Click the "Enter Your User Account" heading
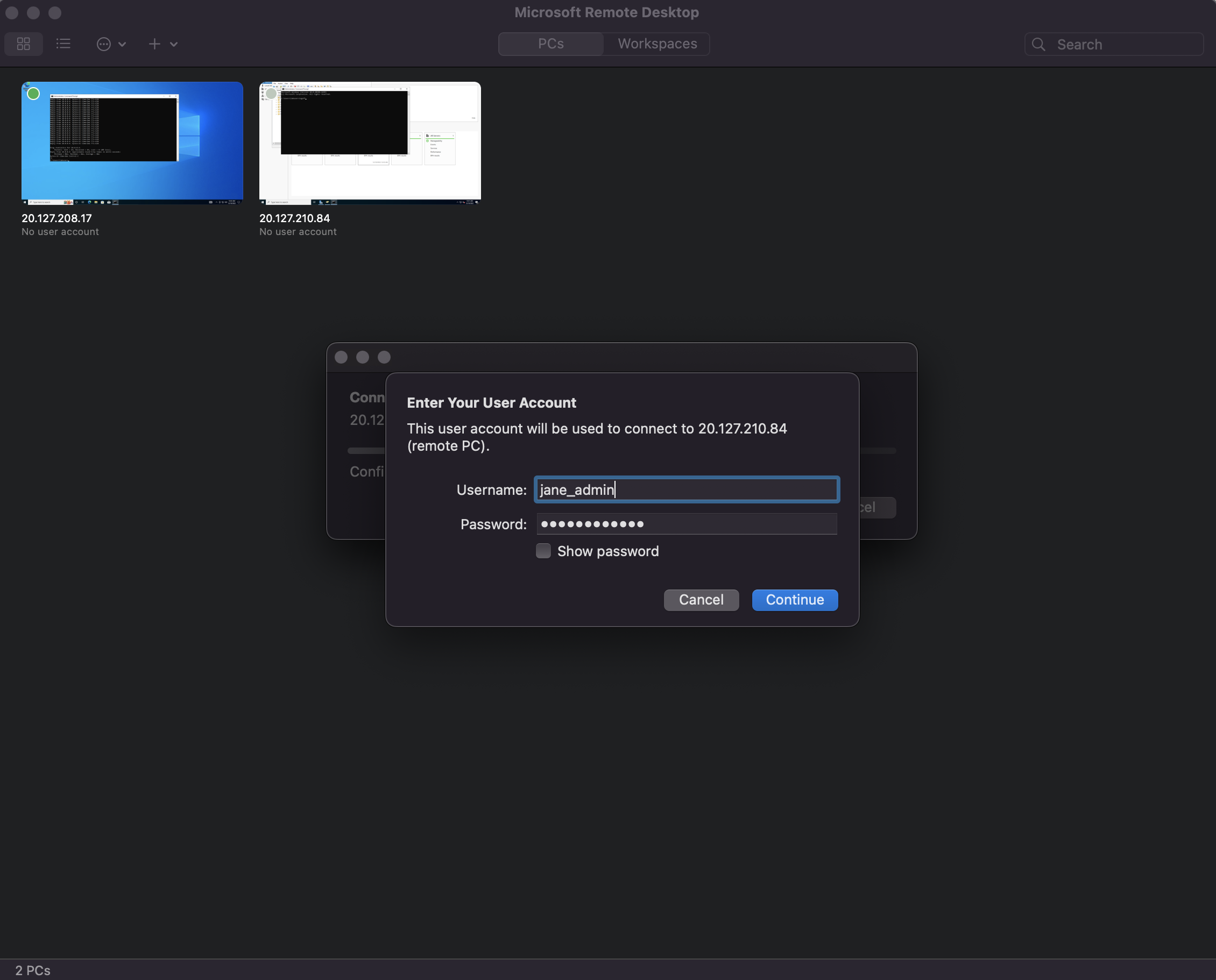The height and width of the screenshot is (980, 1216). point(491,402)
